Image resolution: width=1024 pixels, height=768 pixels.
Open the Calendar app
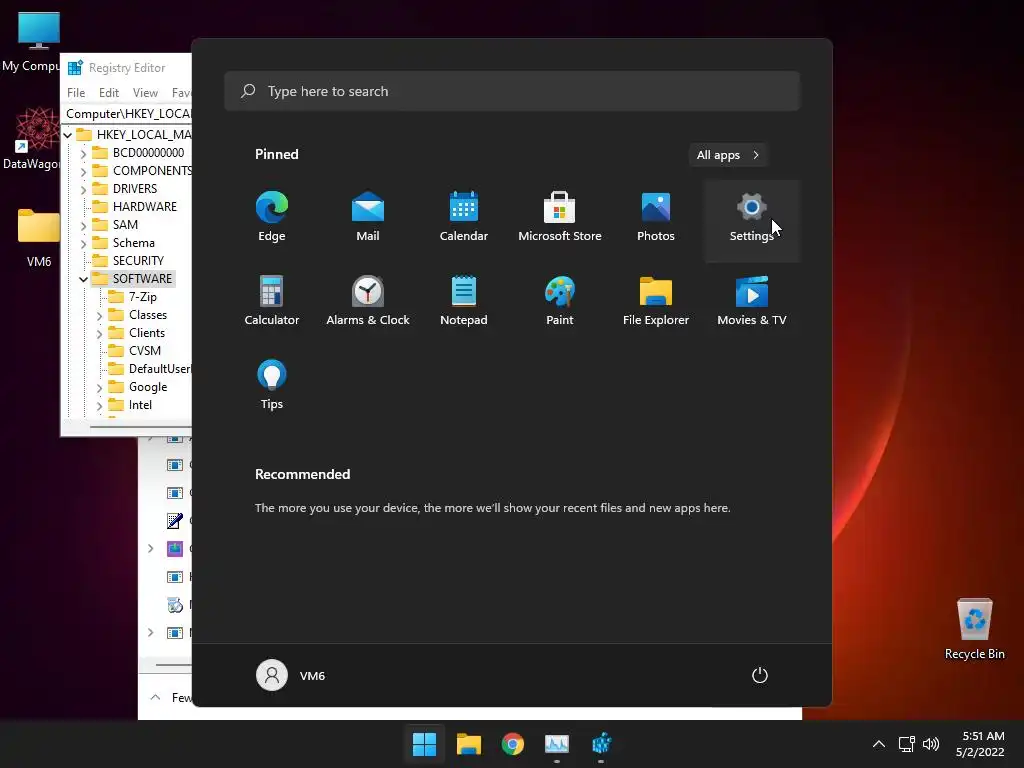click(x=464, y=217)
